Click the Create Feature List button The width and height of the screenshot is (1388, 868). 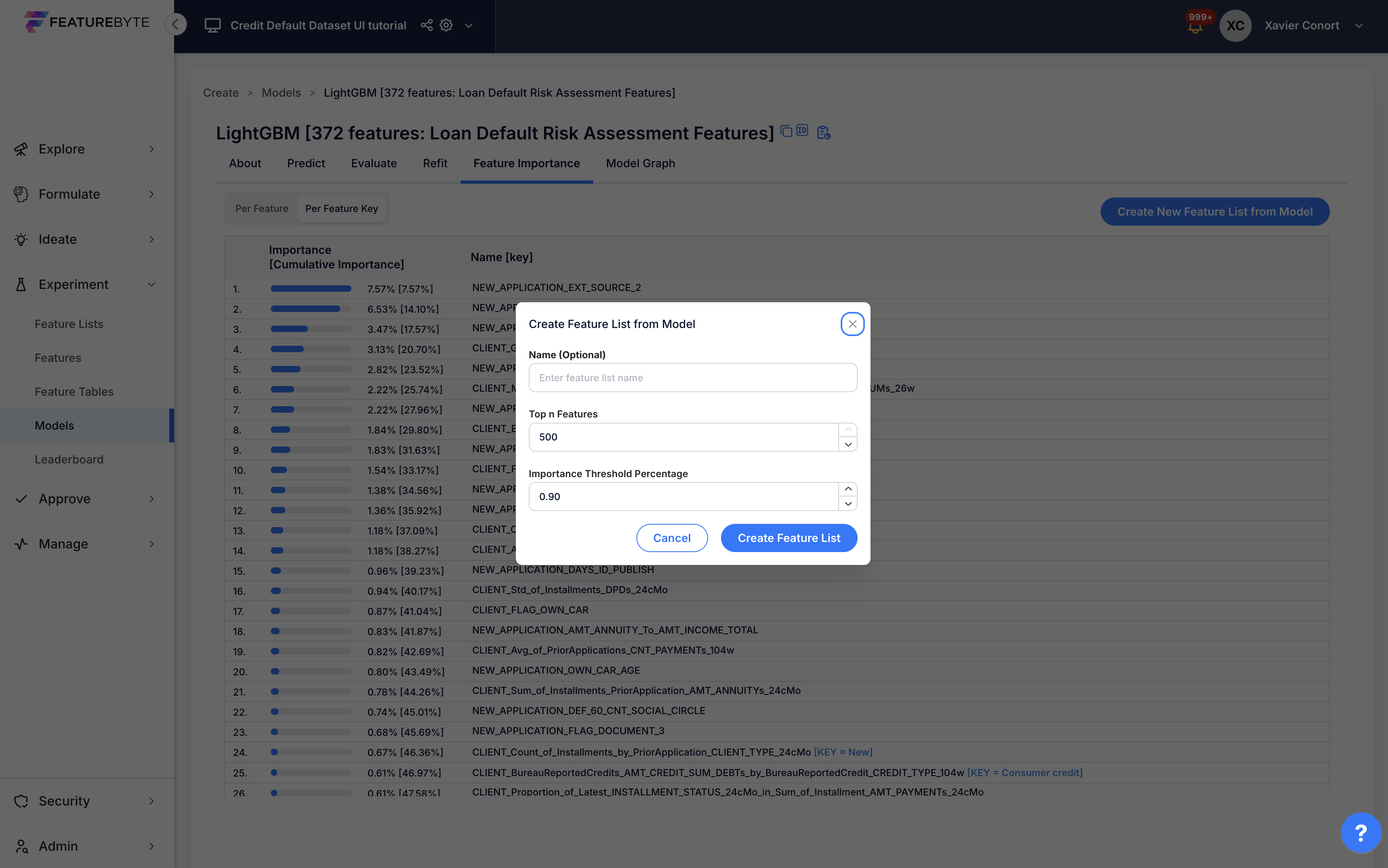click(x=789, y=538)
